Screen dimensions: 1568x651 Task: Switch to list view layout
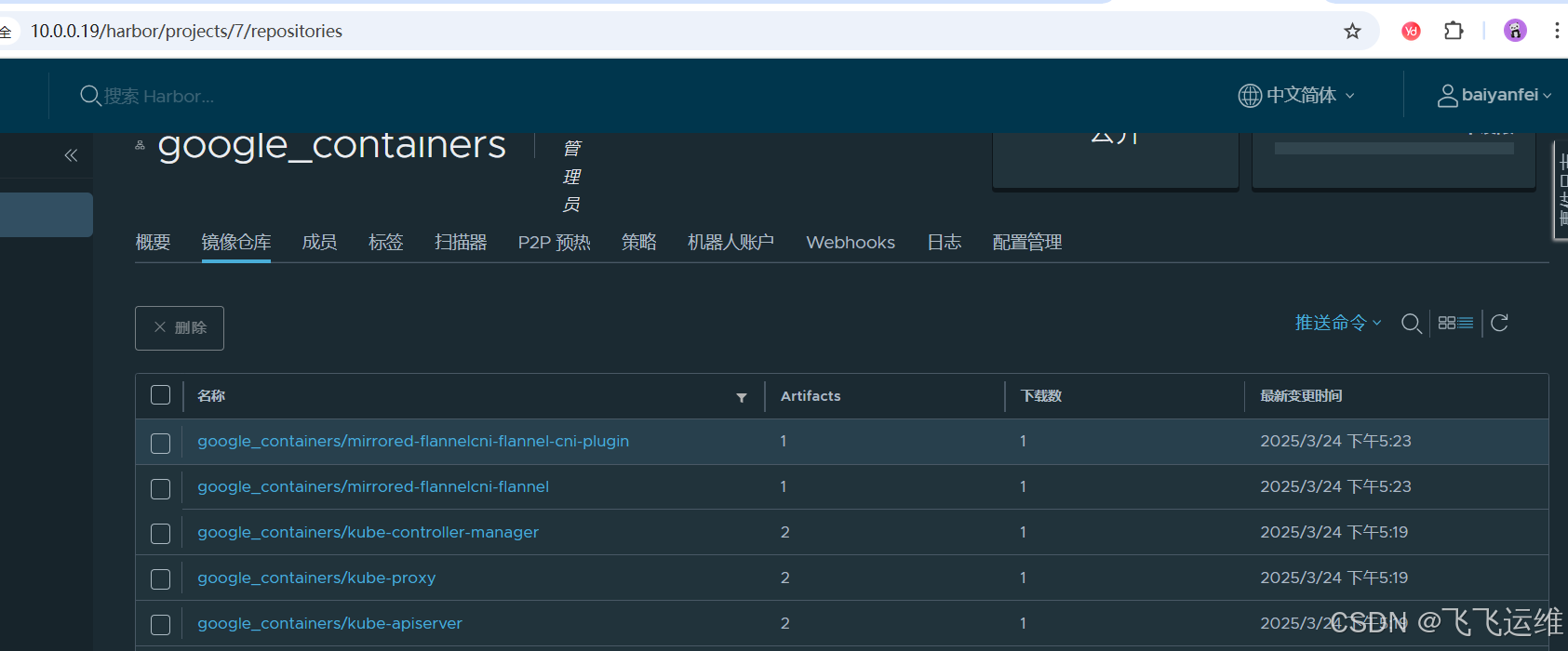coord(1466,323)
